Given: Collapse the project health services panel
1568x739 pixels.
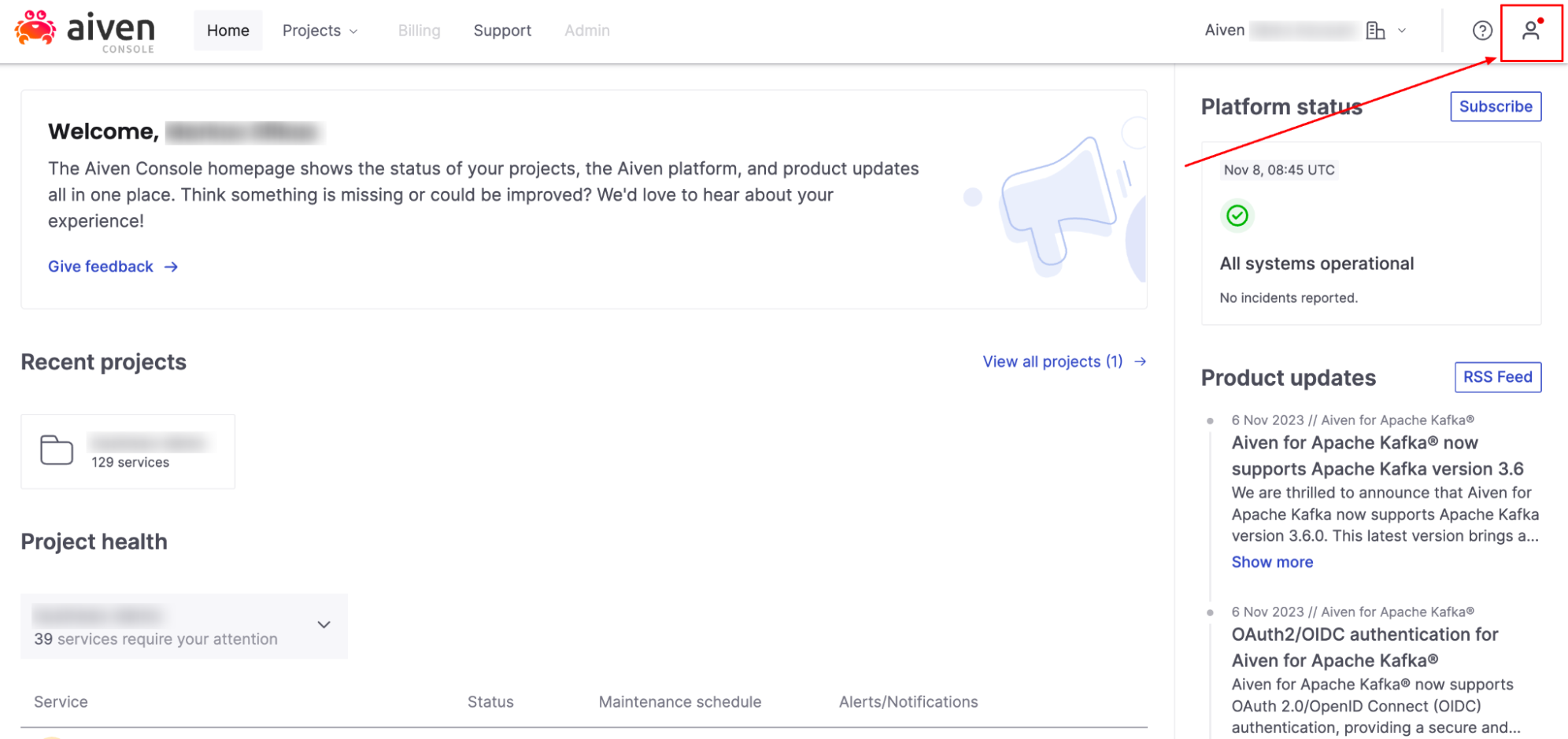Looking at the screenshot, I should (x=323, y=624).
